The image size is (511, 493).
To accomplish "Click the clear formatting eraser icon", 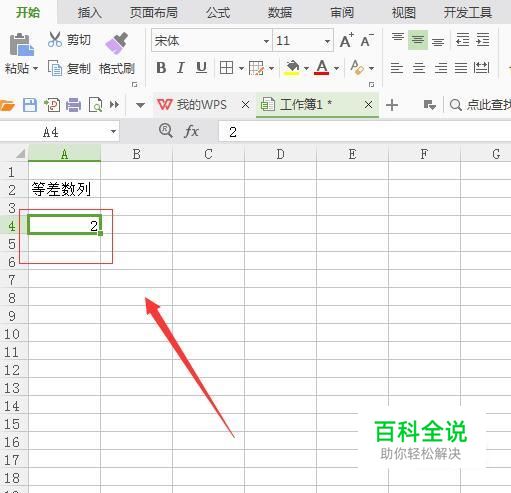I will point(357,68).
